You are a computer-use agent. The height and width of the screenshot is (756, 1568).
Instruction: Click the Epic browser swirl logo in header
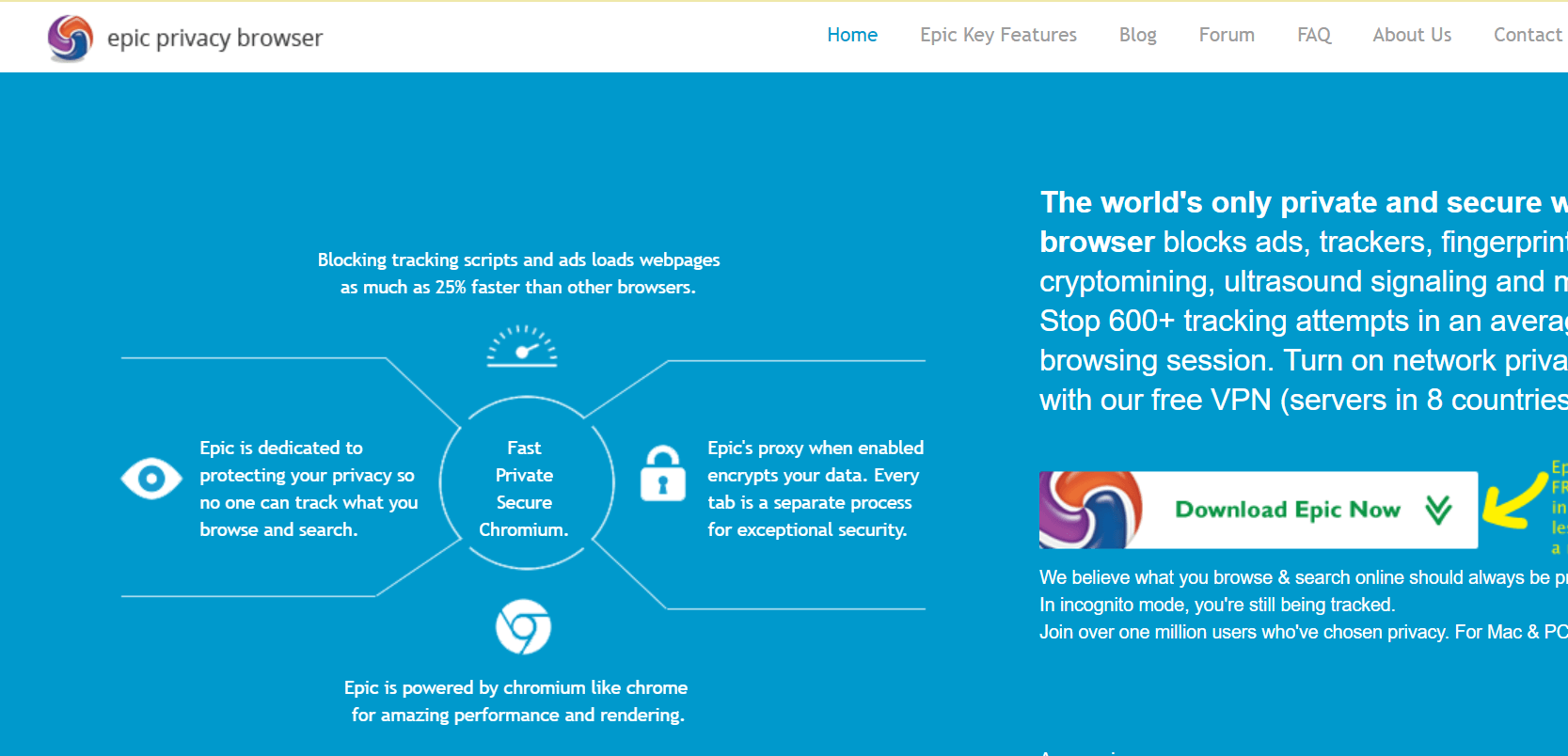(71, 39)
